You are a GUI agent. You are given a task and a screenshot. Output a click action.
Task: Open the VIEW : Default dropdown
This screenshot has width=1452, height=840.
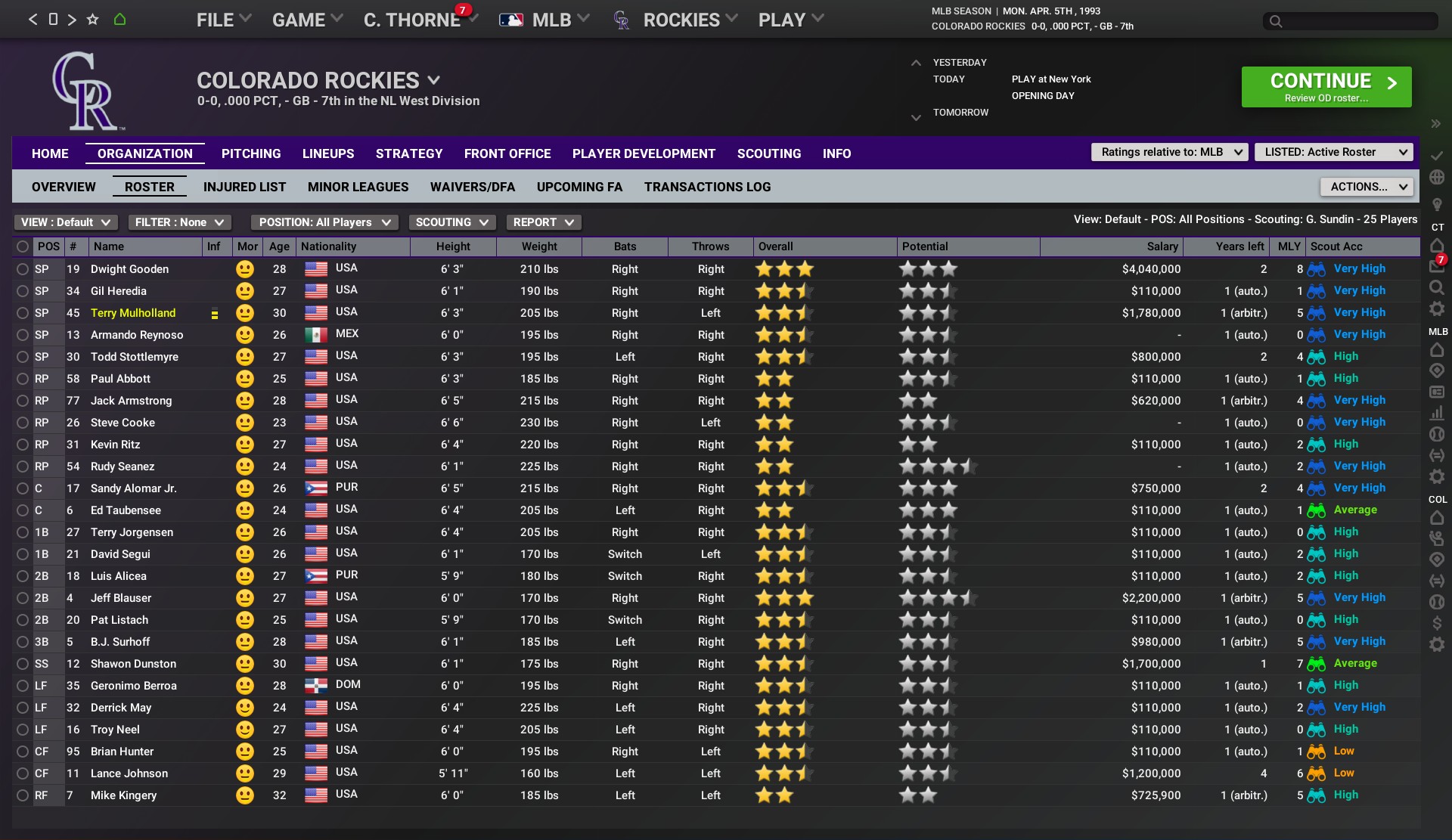[66, 222]
